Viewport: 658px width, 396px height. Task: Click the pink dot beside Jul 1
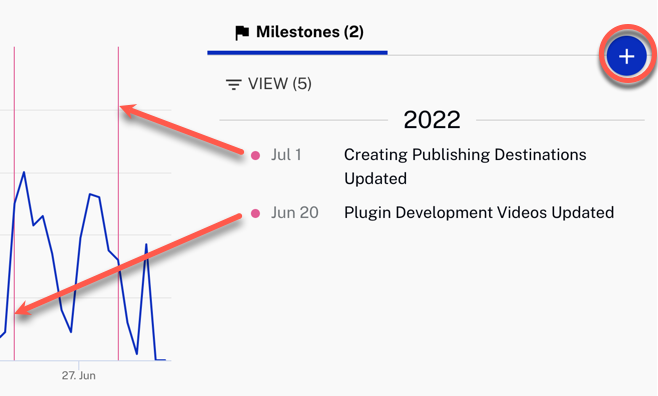(x=256, y=156)
